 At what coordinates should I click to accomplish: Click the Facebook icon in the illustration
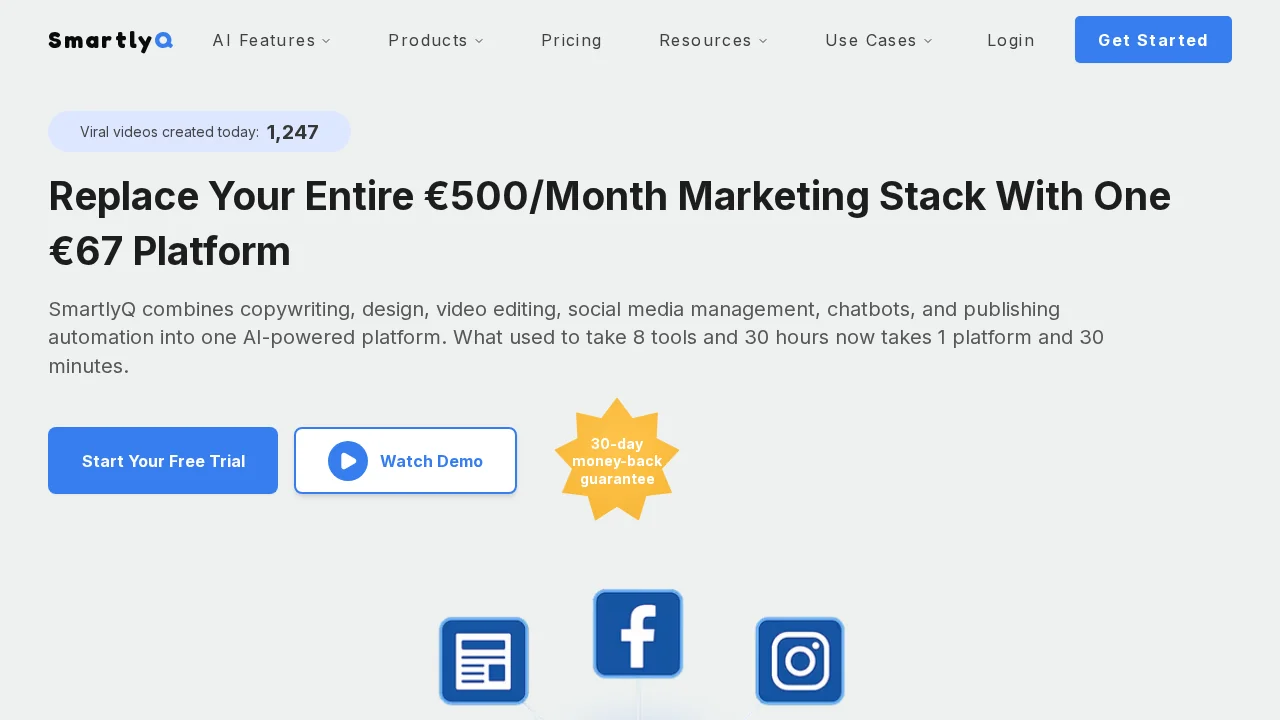pos(637,633)
